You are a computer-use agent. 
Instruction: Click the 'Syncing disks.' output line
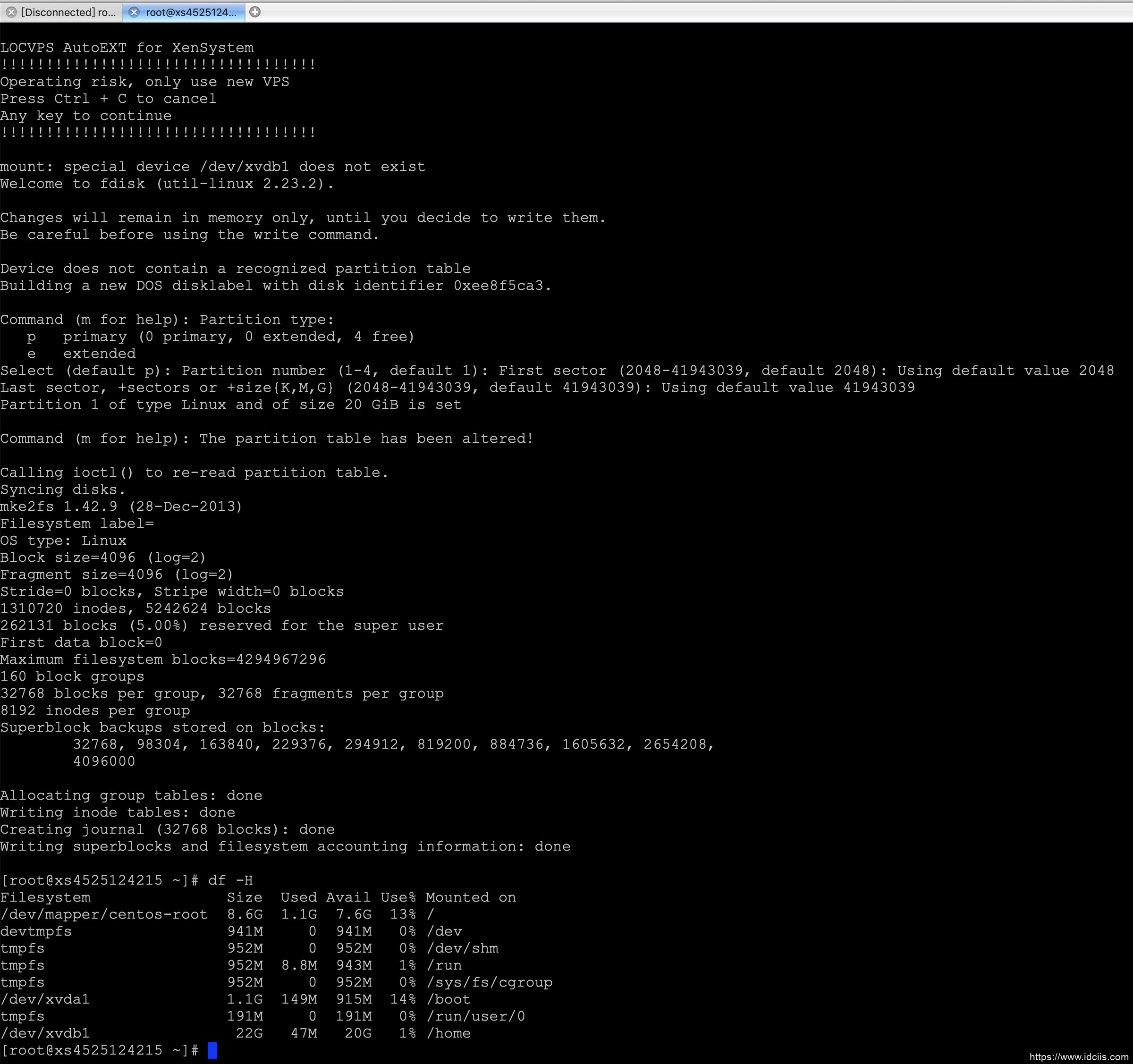63,490
